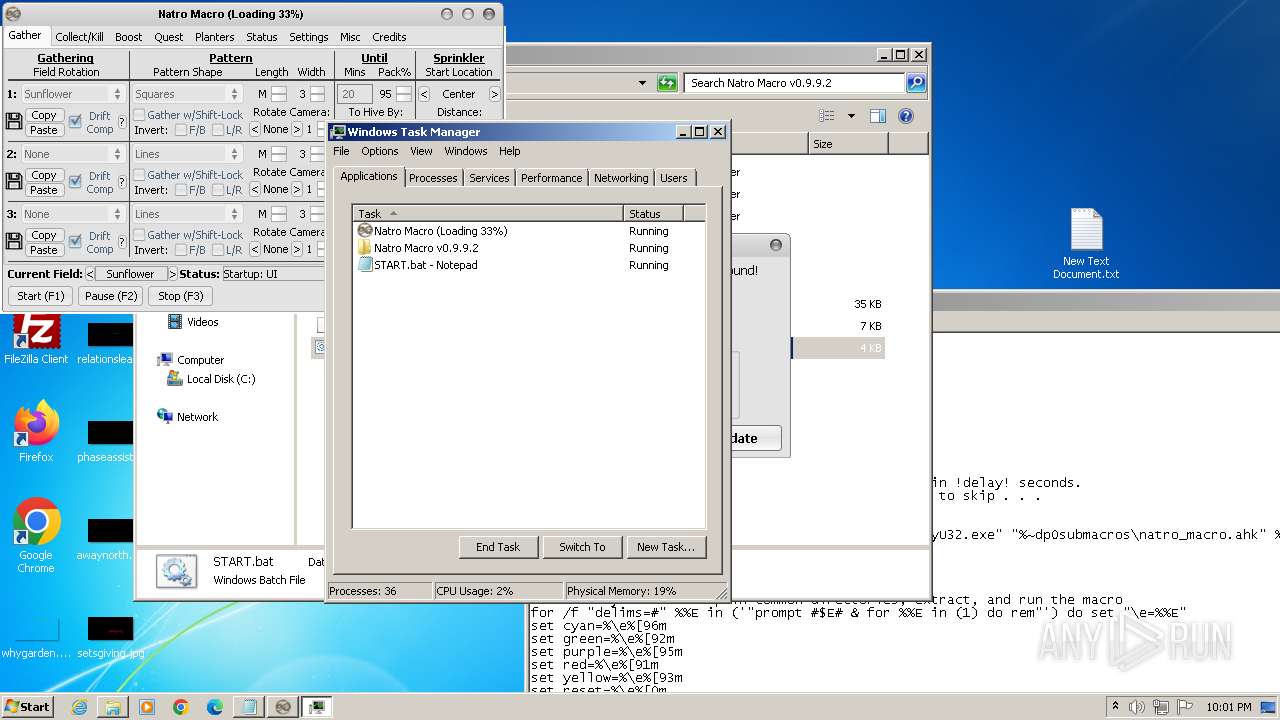Click Task Manager taskbar button

(317, 707)
